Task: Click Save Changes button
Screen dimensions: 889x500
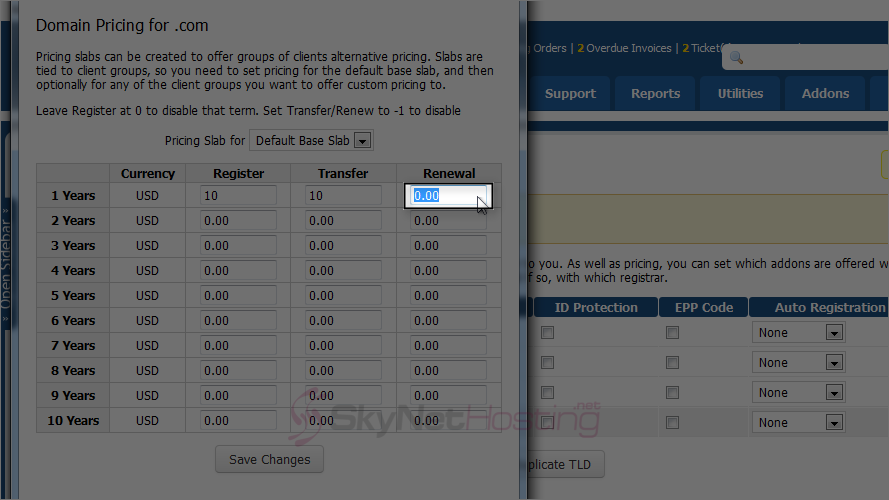Action: pyautogui.click(x=269, y=459)
